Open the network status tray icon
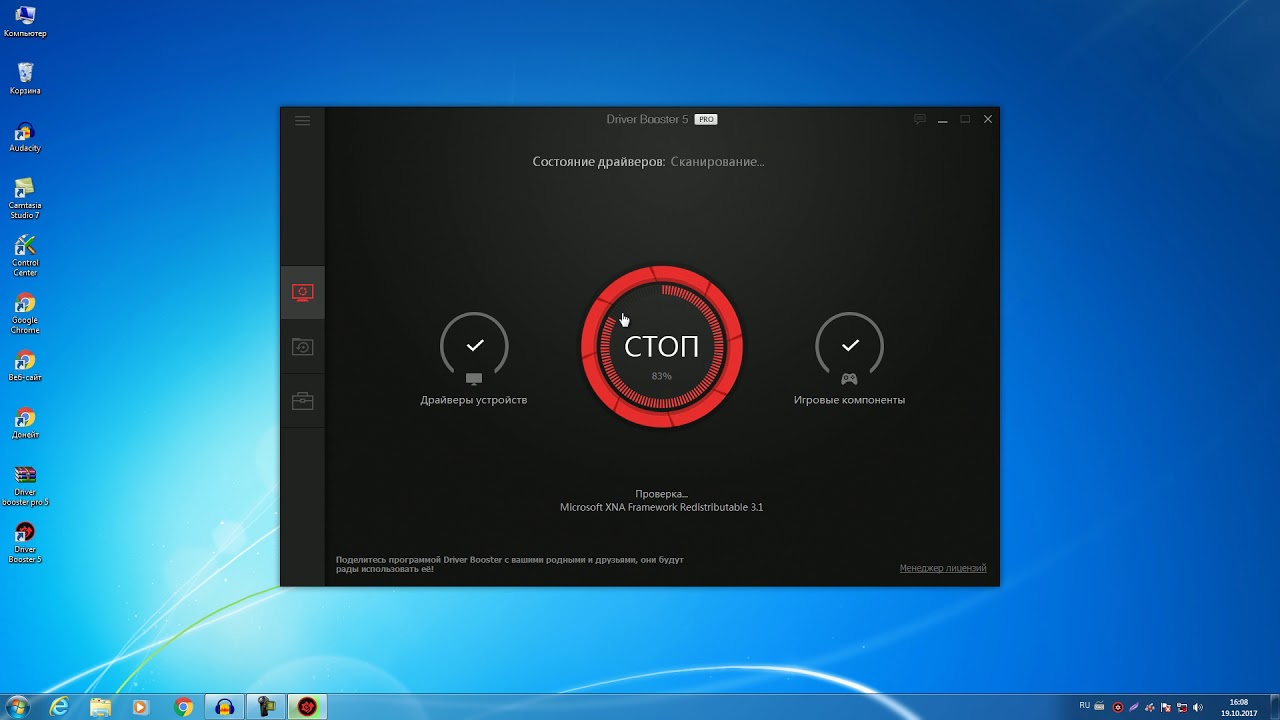The image size is (1280, 720). 1182,707
